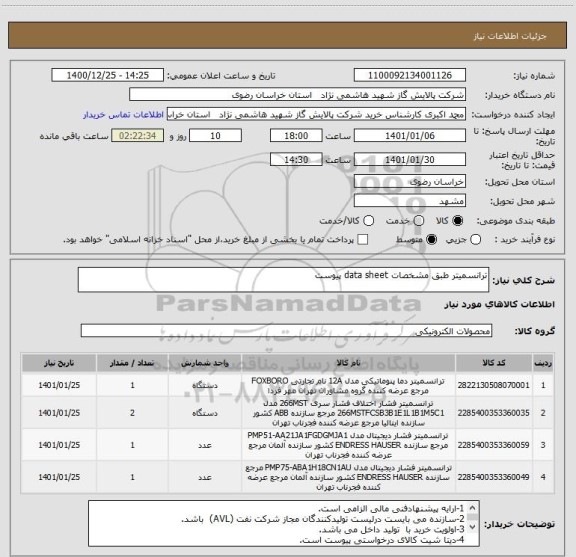
Task: Click the نام کالا column header
Action: (348, 363)
